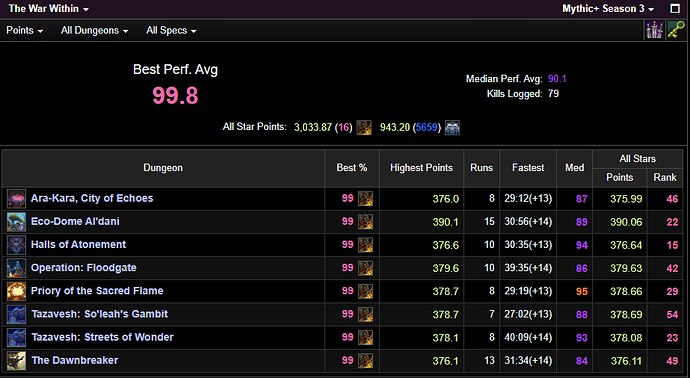Open the All Dungeons filter dropdown
Screen dimensions: 690x378
pyautogui.click(x=95, y=30)
